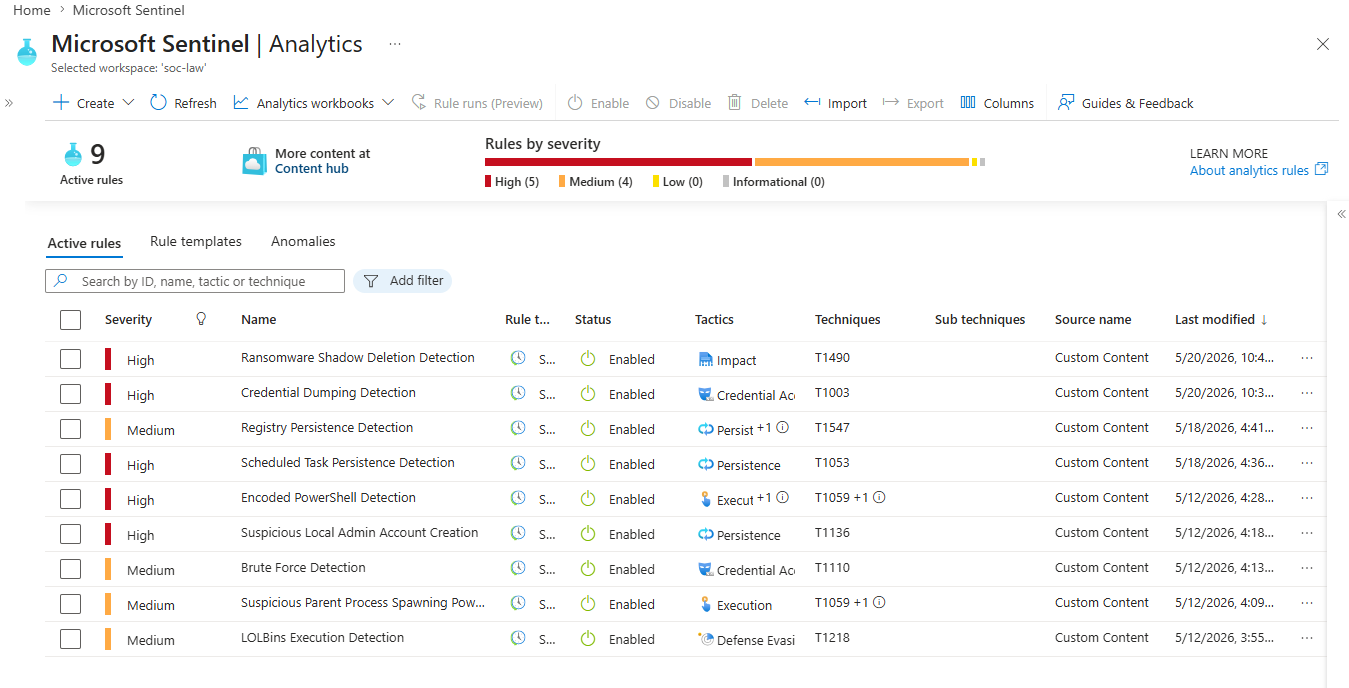Viewport: 1349px width, 688px height.
Task: Expand the left navigation menu chevrons
Action: point(9,103)
